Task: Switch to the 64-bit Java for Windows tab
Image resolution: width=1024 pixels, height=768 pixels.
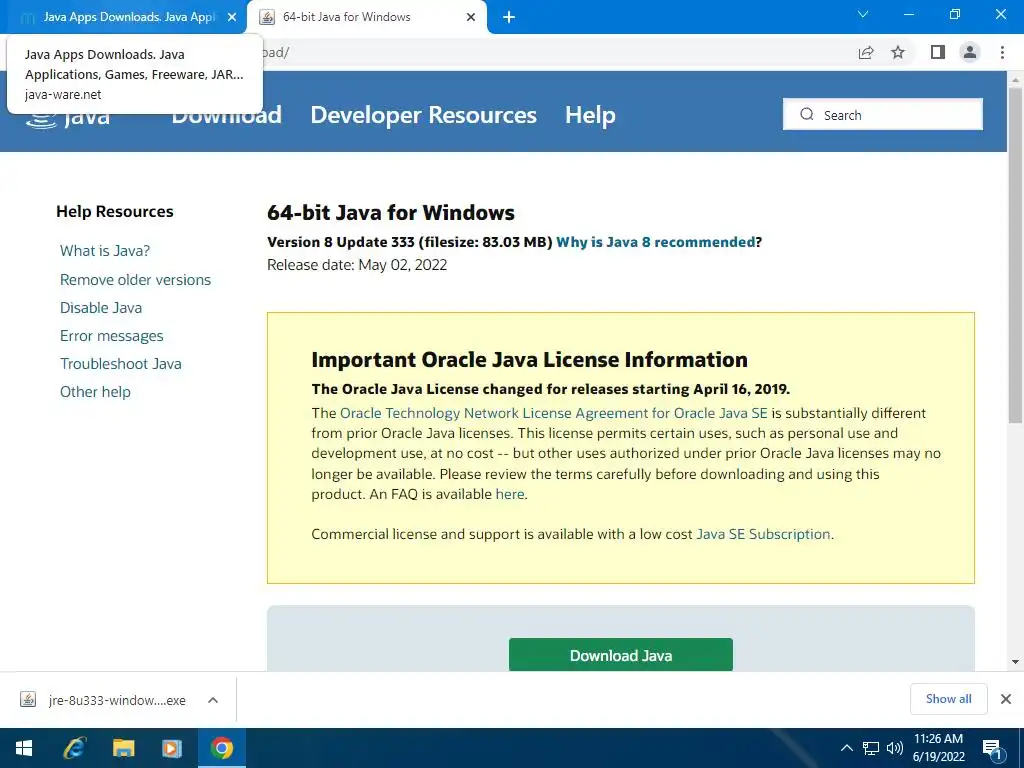Action: click(366, 17)
